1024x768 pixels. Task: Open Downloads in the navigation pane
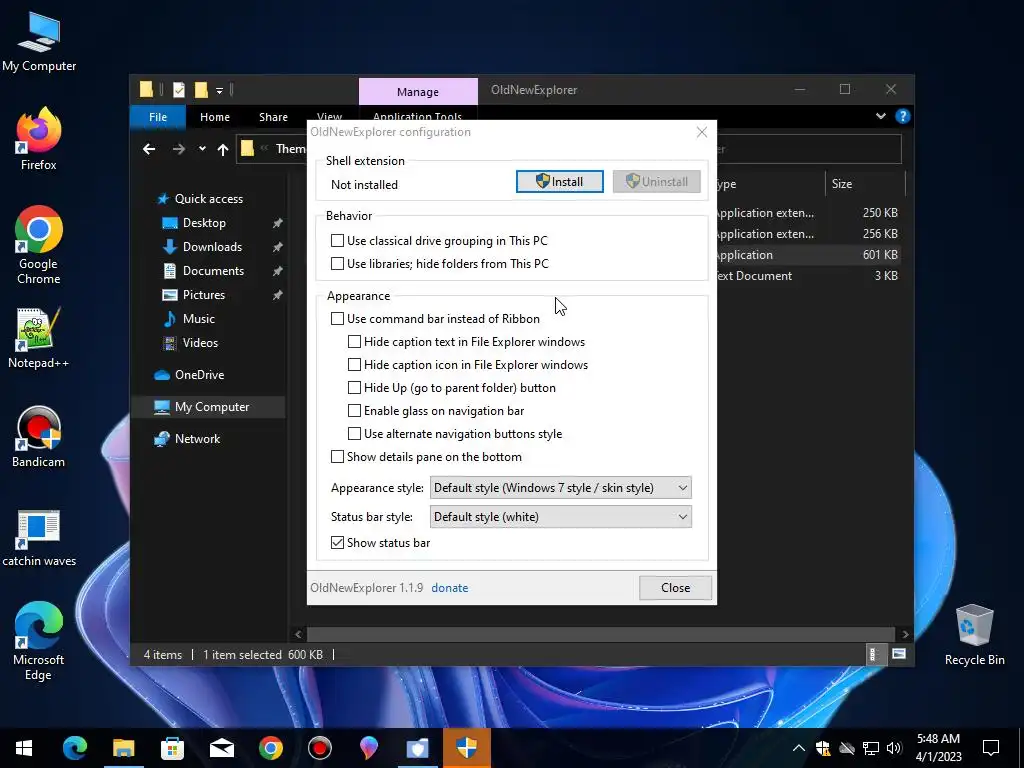212,247
